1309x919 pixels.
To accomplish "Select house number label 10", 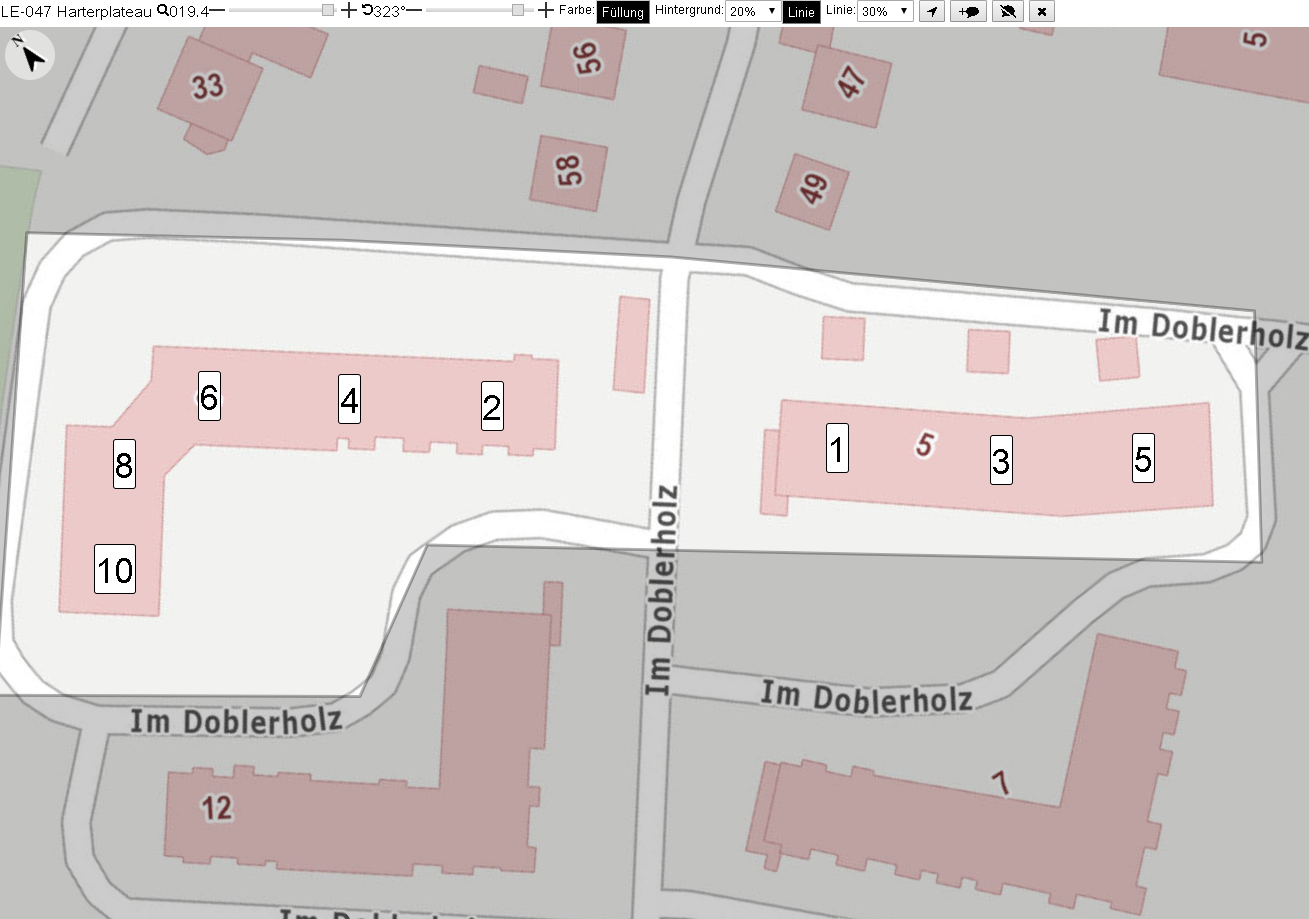I will (x=115, y=569).
